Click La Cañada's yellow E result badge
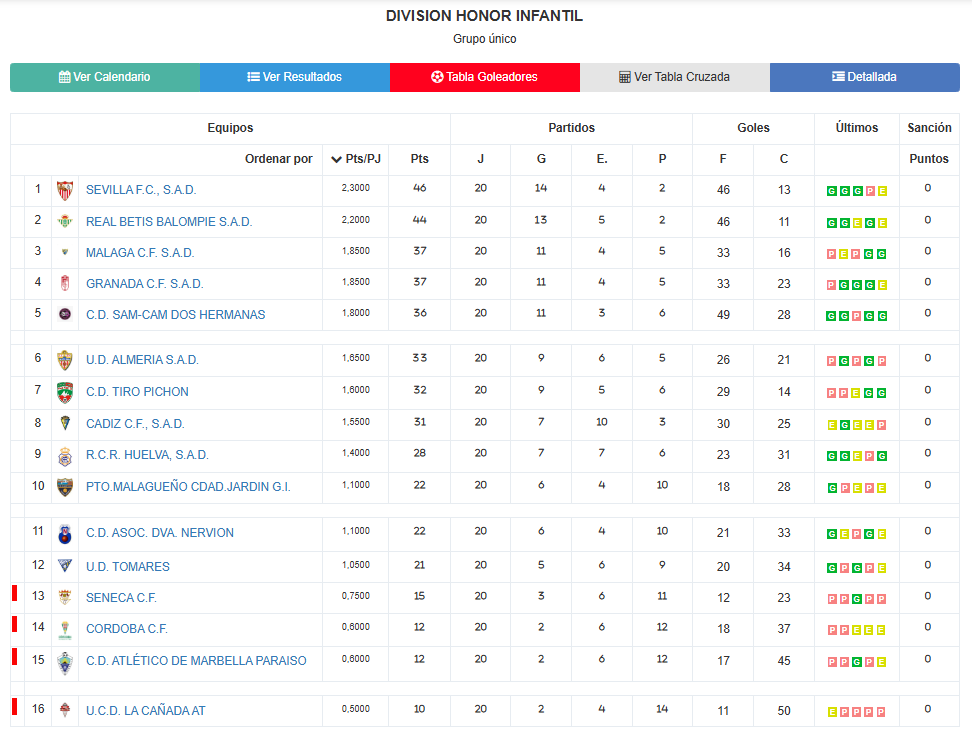The height and width of the screenshot is (735, 972). click(833, 712)
